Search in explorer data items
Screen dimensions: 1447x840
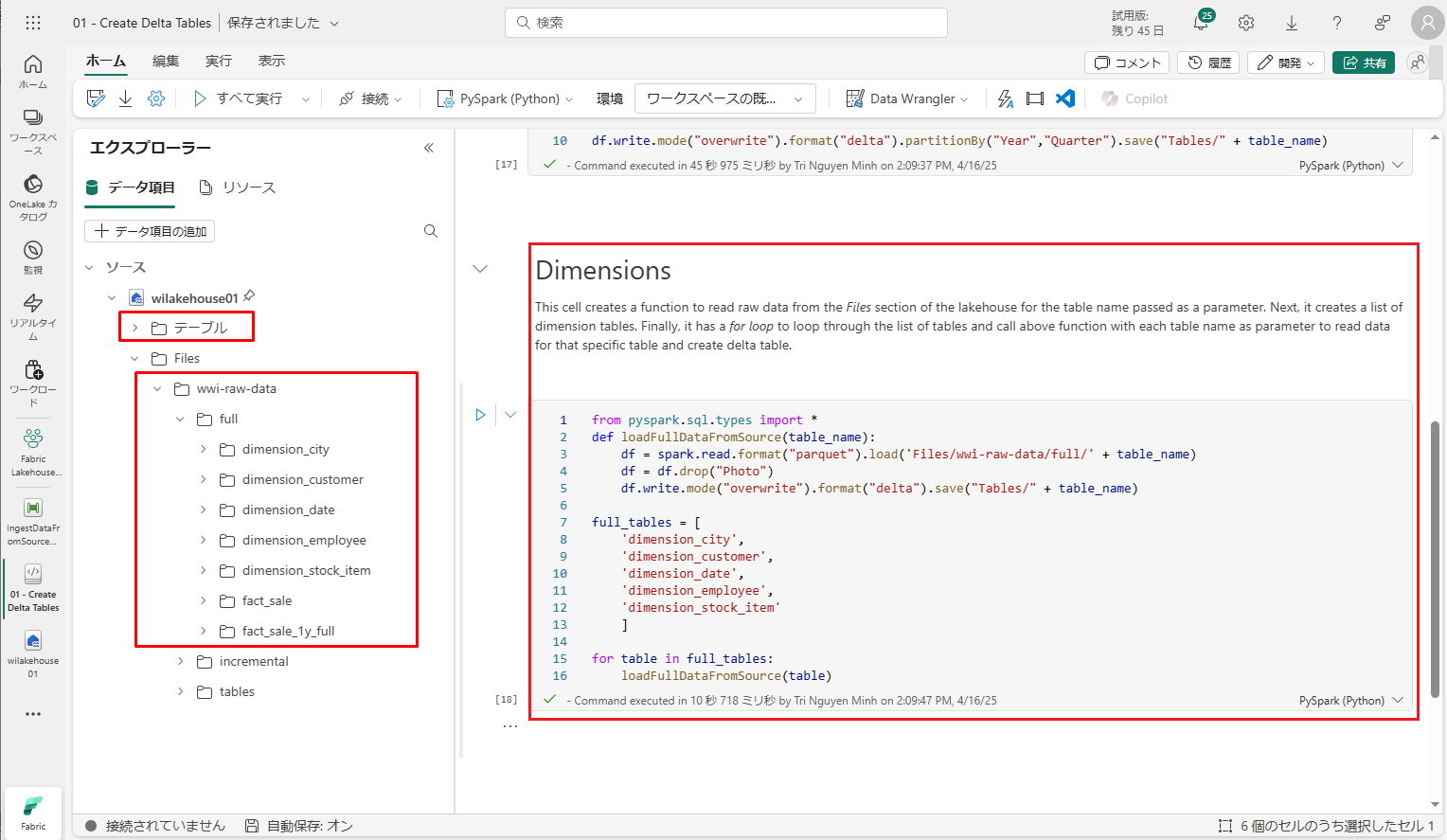[x=431, y=231]
